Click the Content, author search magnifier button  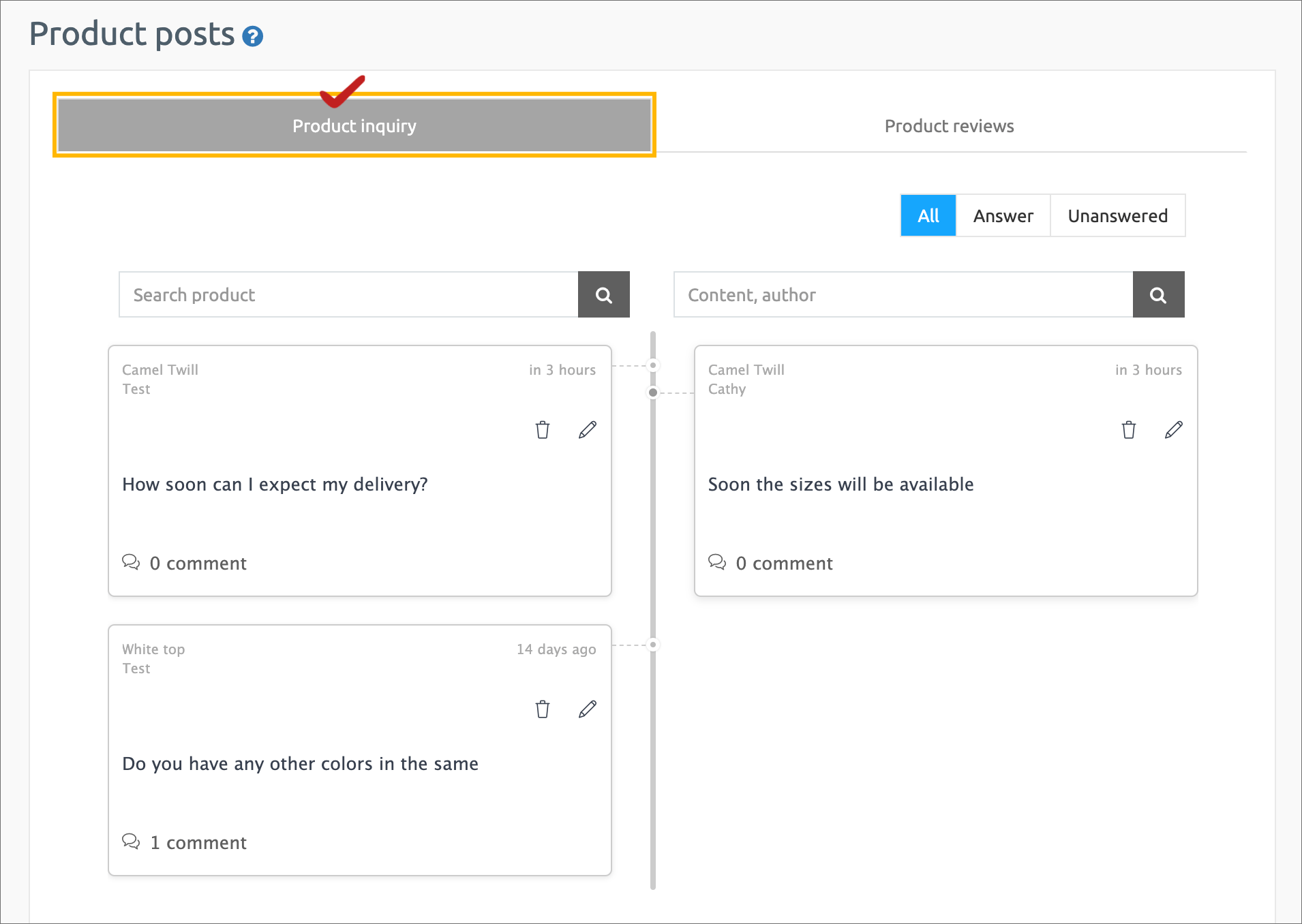(x=1158, y=295)
